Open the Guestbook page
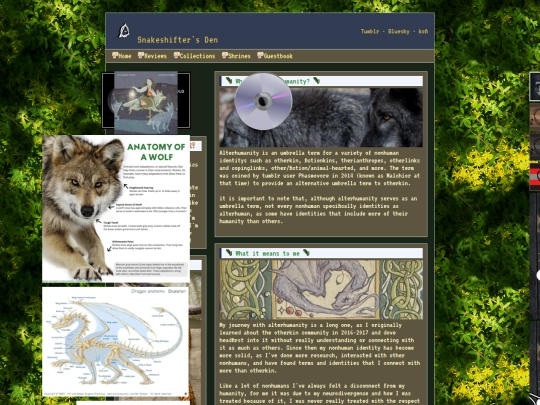 point(275,55)
